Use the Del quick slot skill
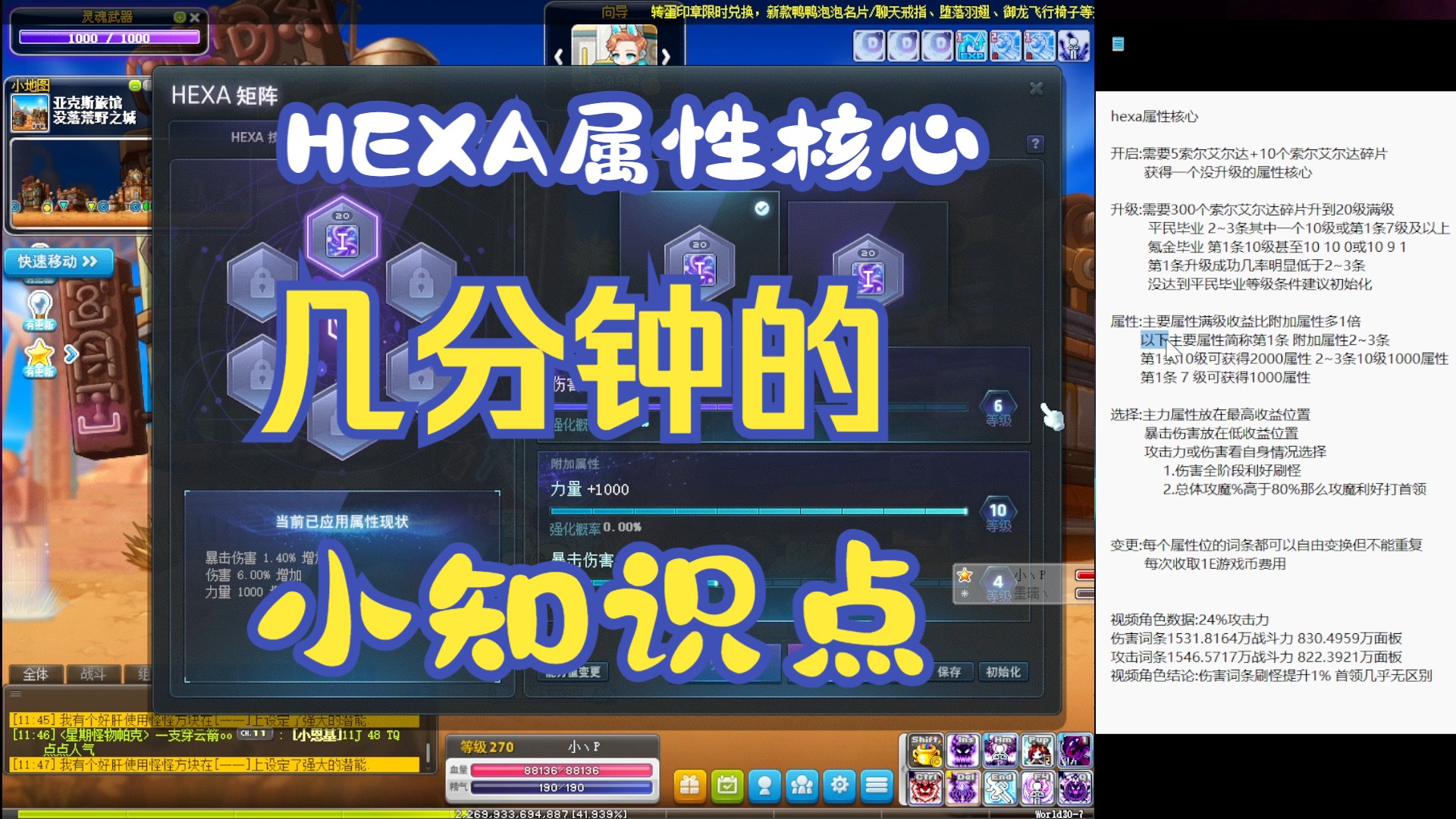1456x819 pixels. point(963,788)
